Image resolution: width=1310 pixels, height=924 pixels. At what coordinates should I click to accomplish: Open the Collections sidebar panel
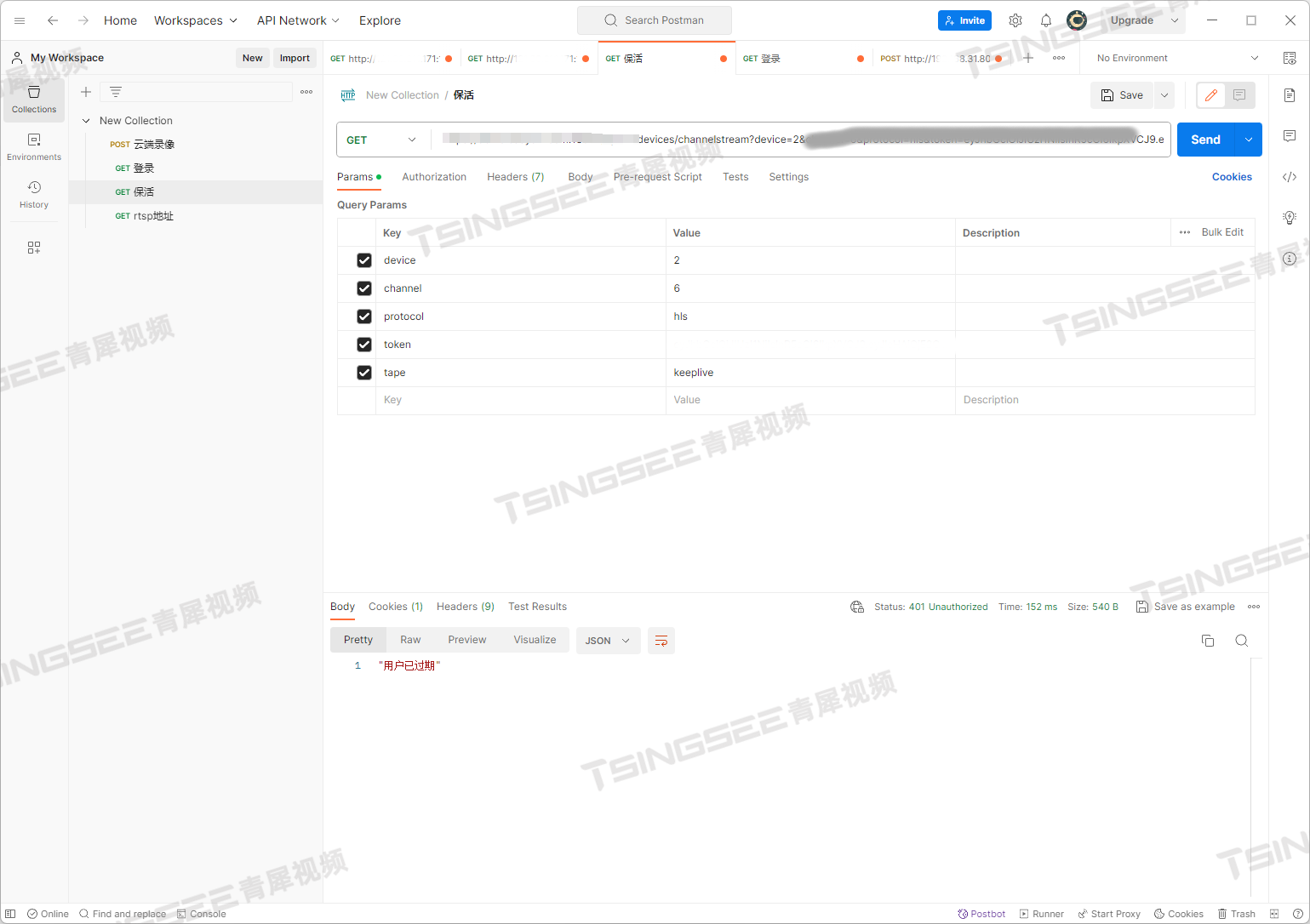tap(34, 99)
